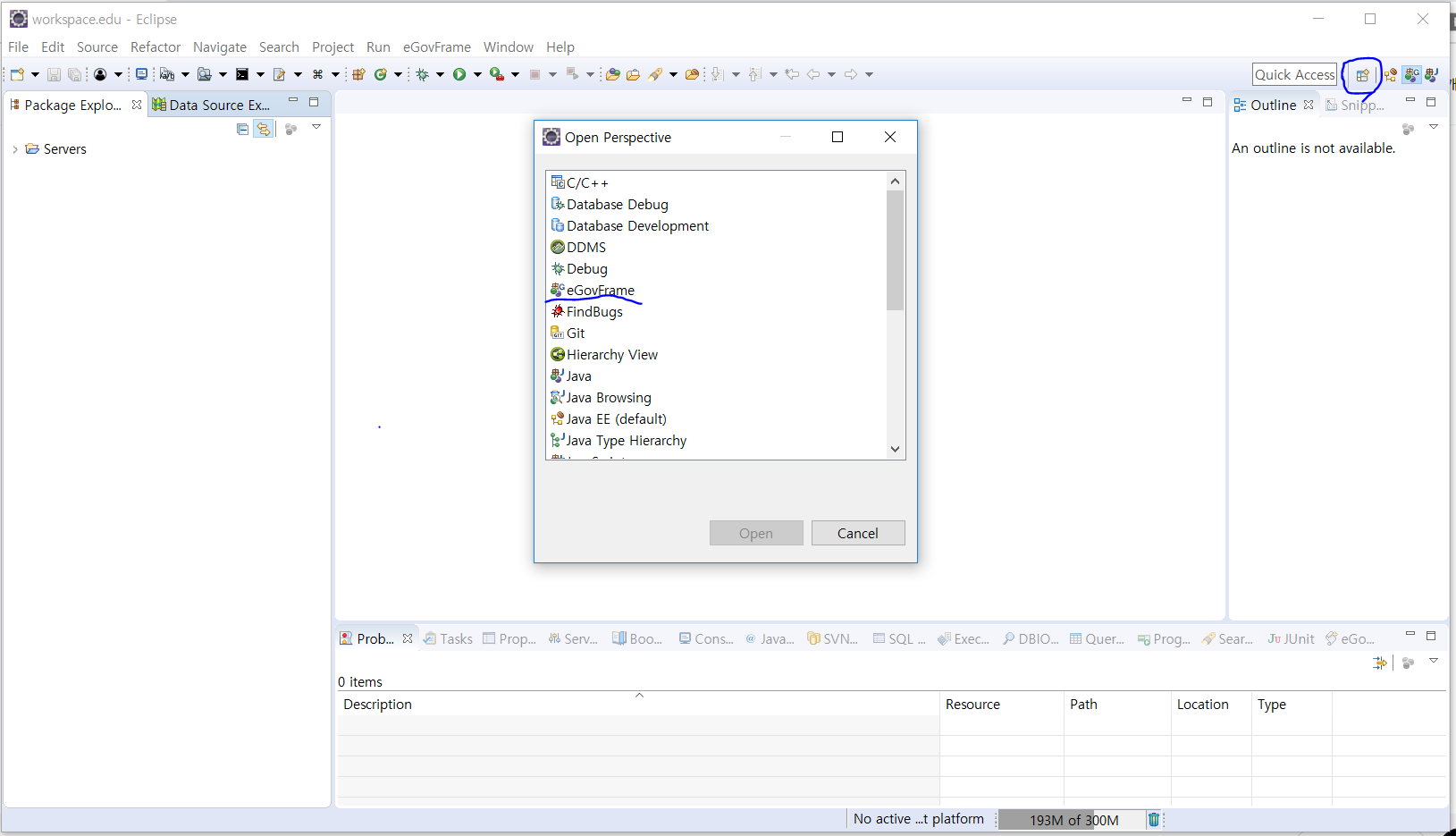Click the heap memory 193M of 300M bar
The image size is (1456, 836).
click(x=1073, y=819)
